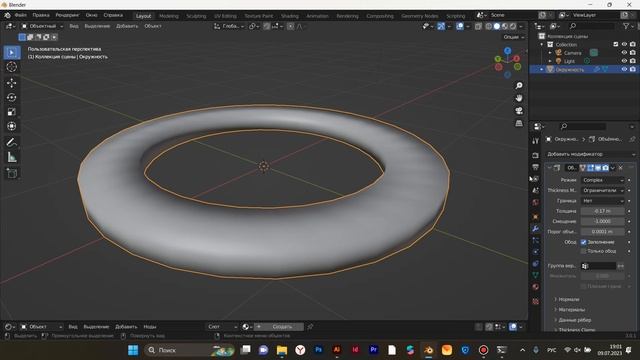Open the Правка menu
Screen dimensions: 640x360
[x=41, y=15]
